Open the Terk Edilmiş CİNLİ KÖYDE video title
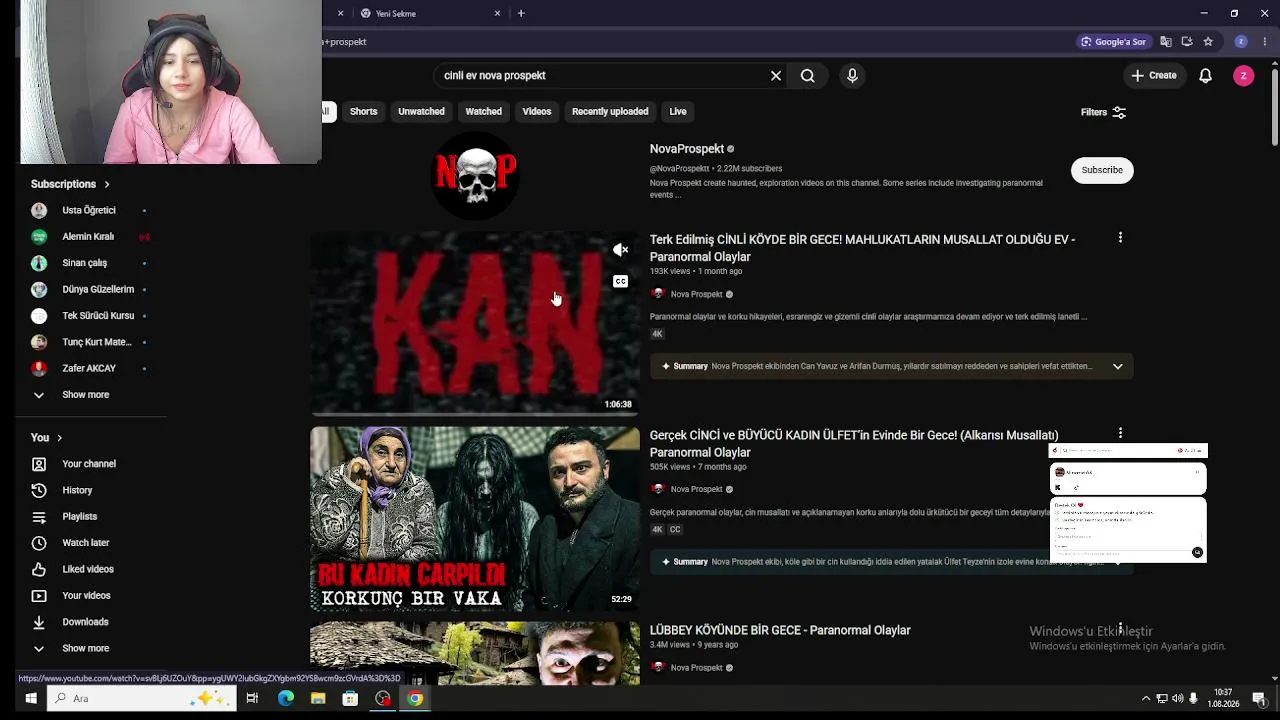 coord(862,248)
